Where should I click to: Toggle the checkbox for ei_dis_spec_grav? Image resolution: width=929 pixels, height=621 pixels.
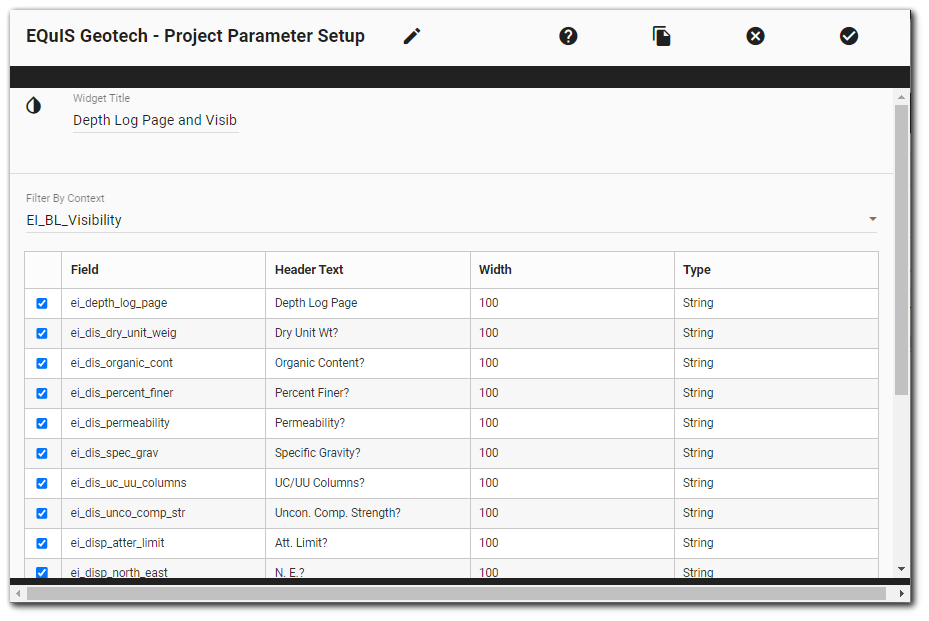(41, 453)
